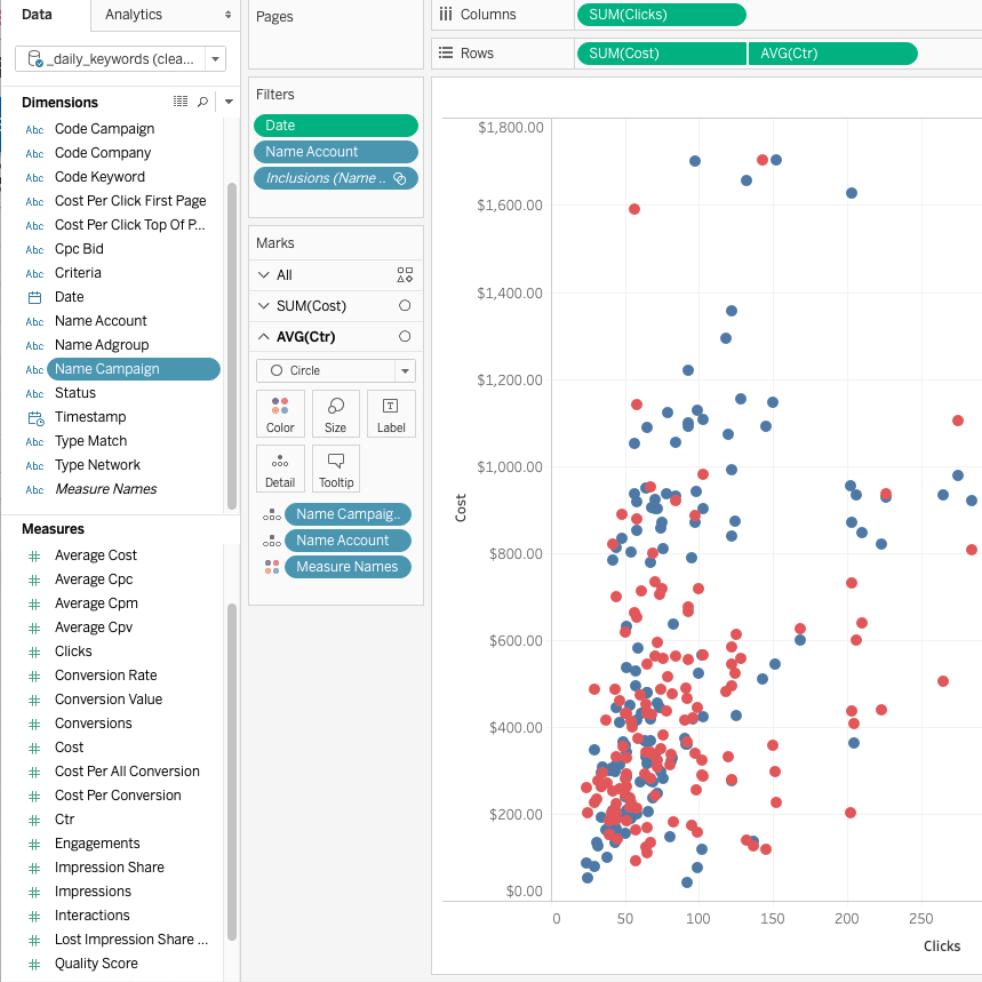
Task: Click the Clicks axis title
Action: 941,946
